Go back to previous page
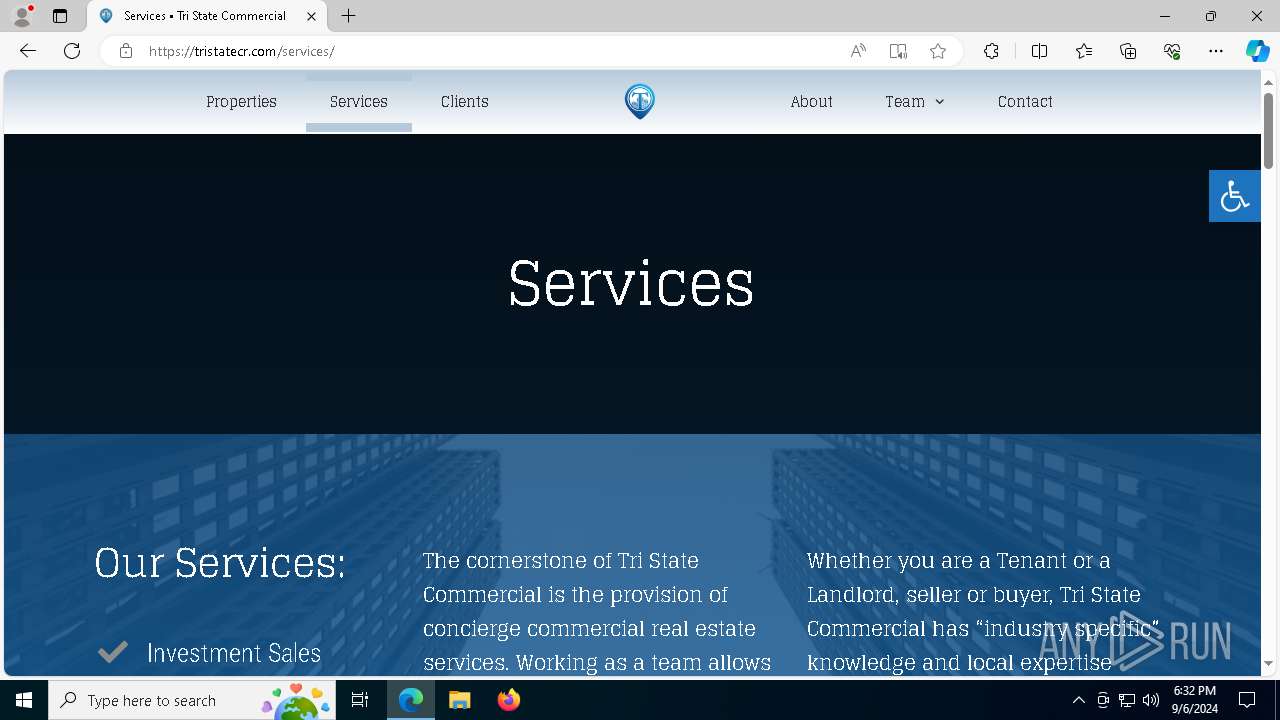Viewport: 1280px width, 720px height. [28, 51]
